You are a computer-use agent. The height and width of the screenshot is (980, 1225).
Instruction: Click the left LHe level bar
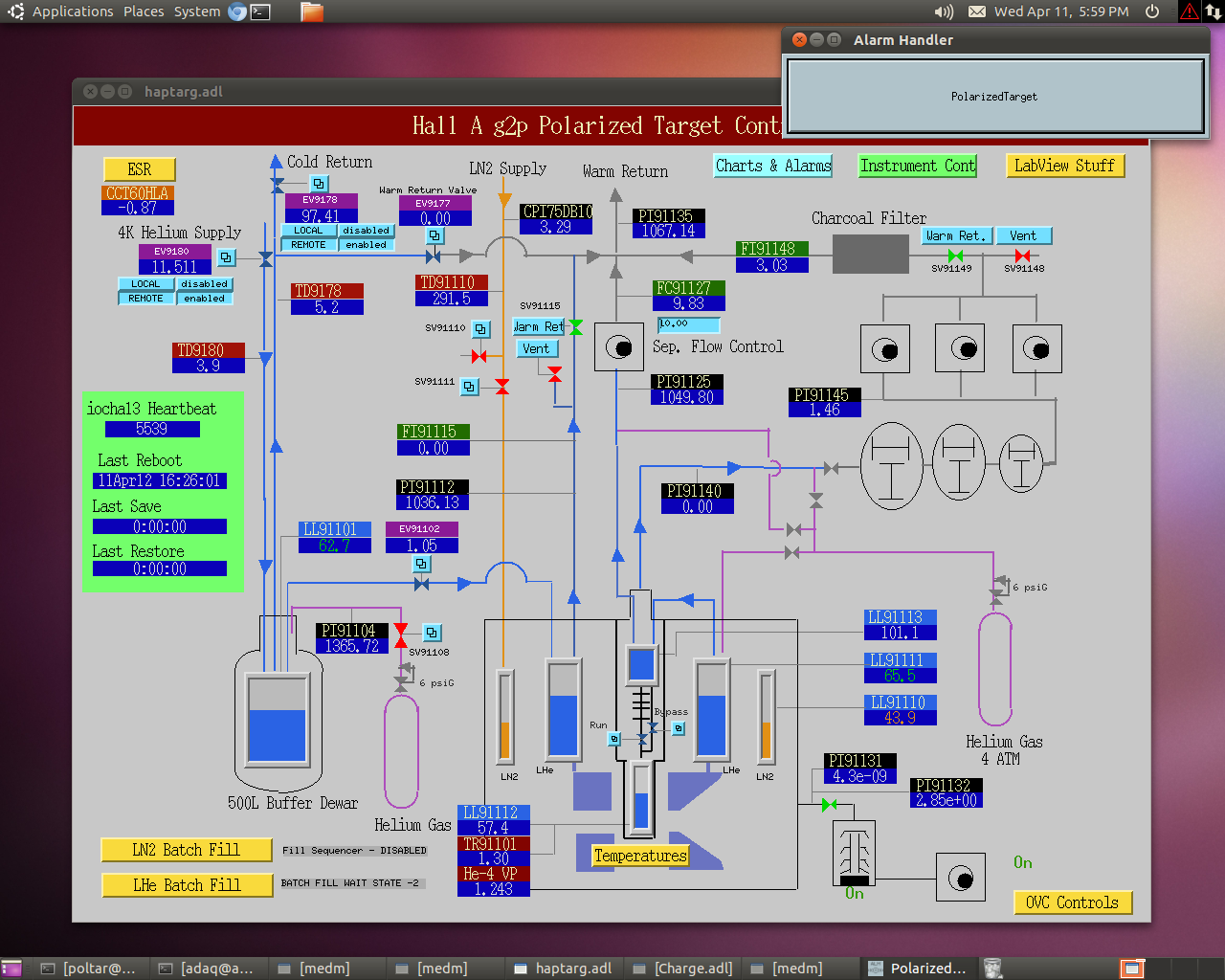564,709
